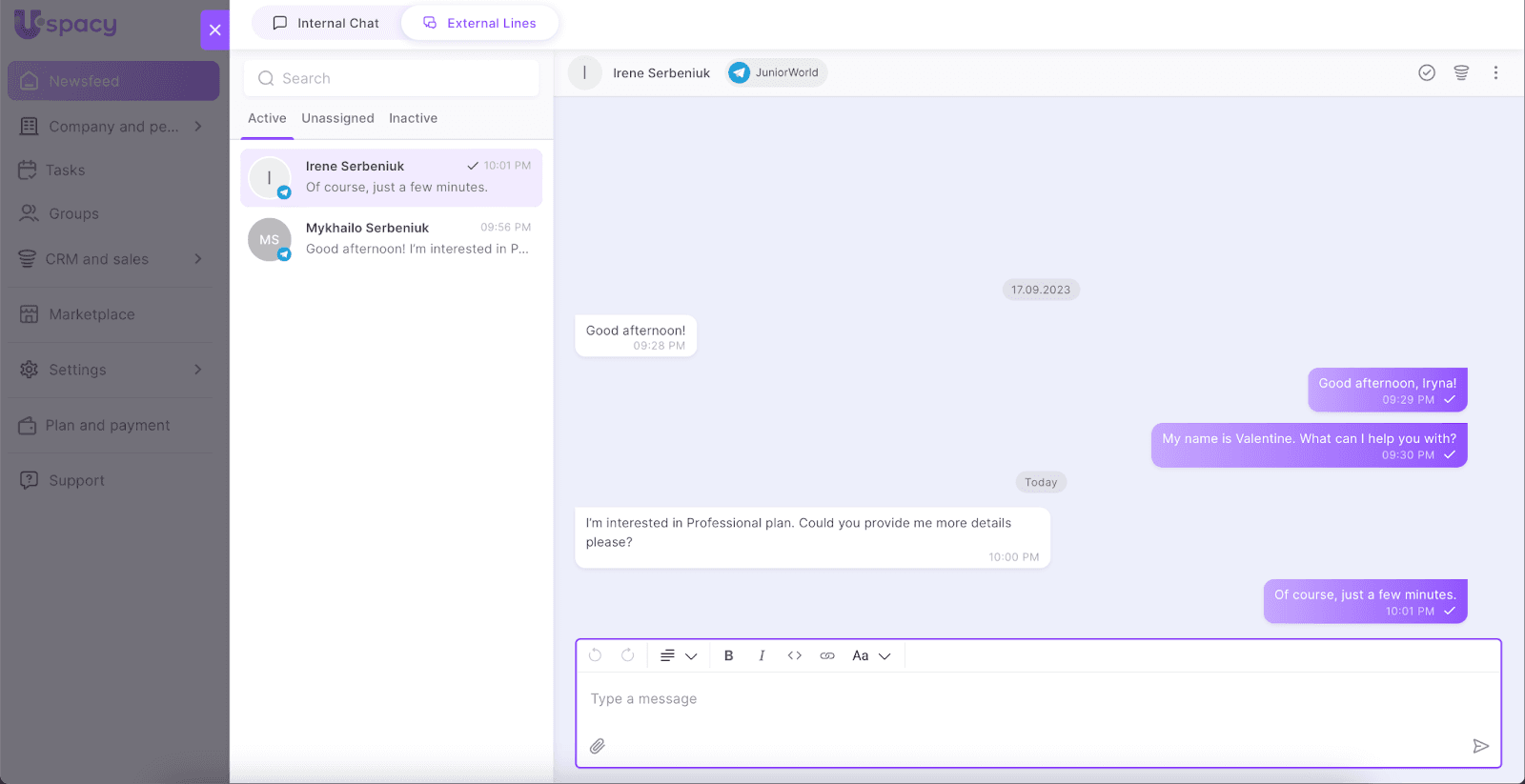Open Mykhailo Serbeniuk conversation

click(391, 238)
